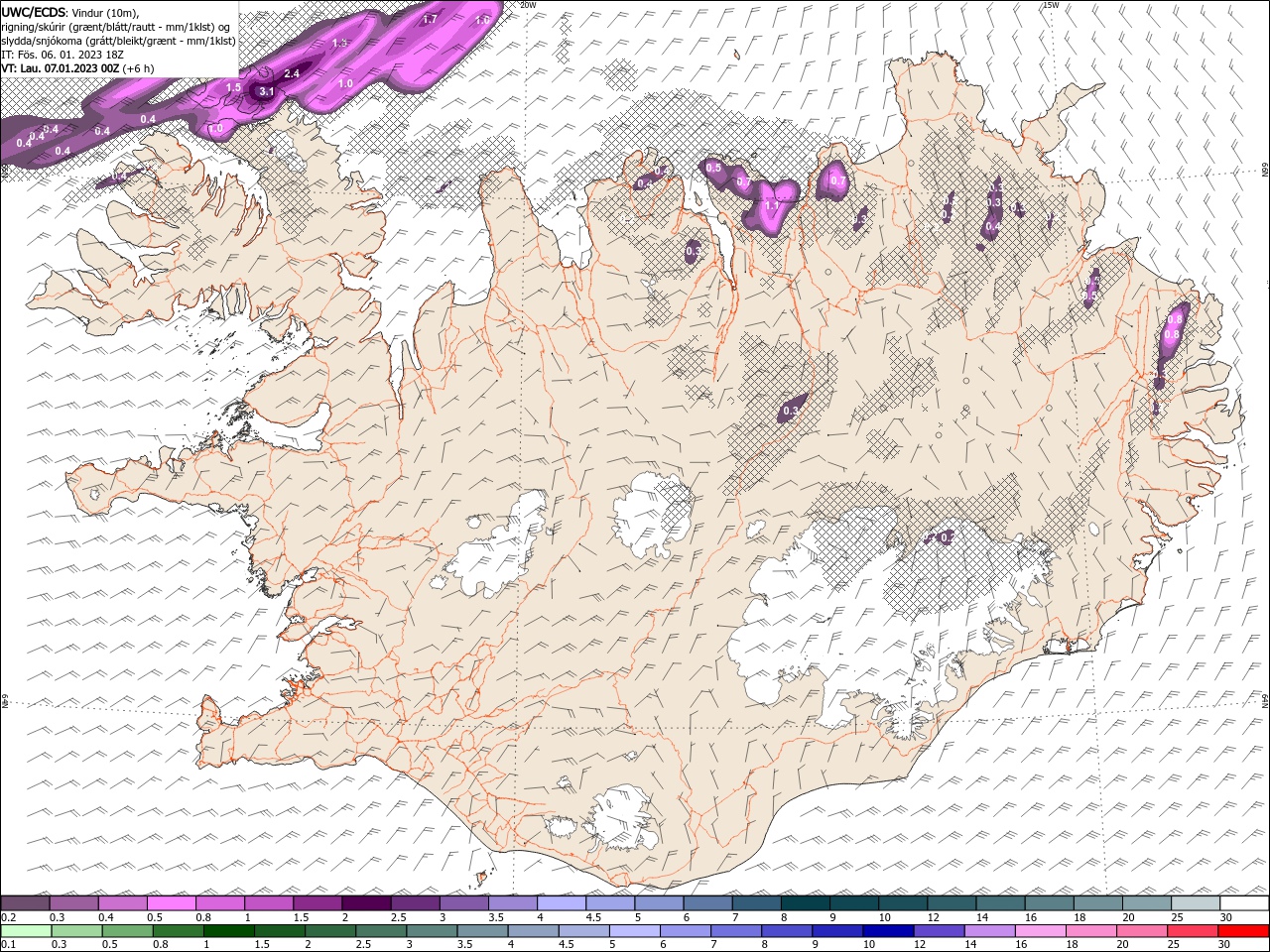Pick the upper scale swatch labeled 12
Viewport: 1270px width, 952px height.
(952, 903)
